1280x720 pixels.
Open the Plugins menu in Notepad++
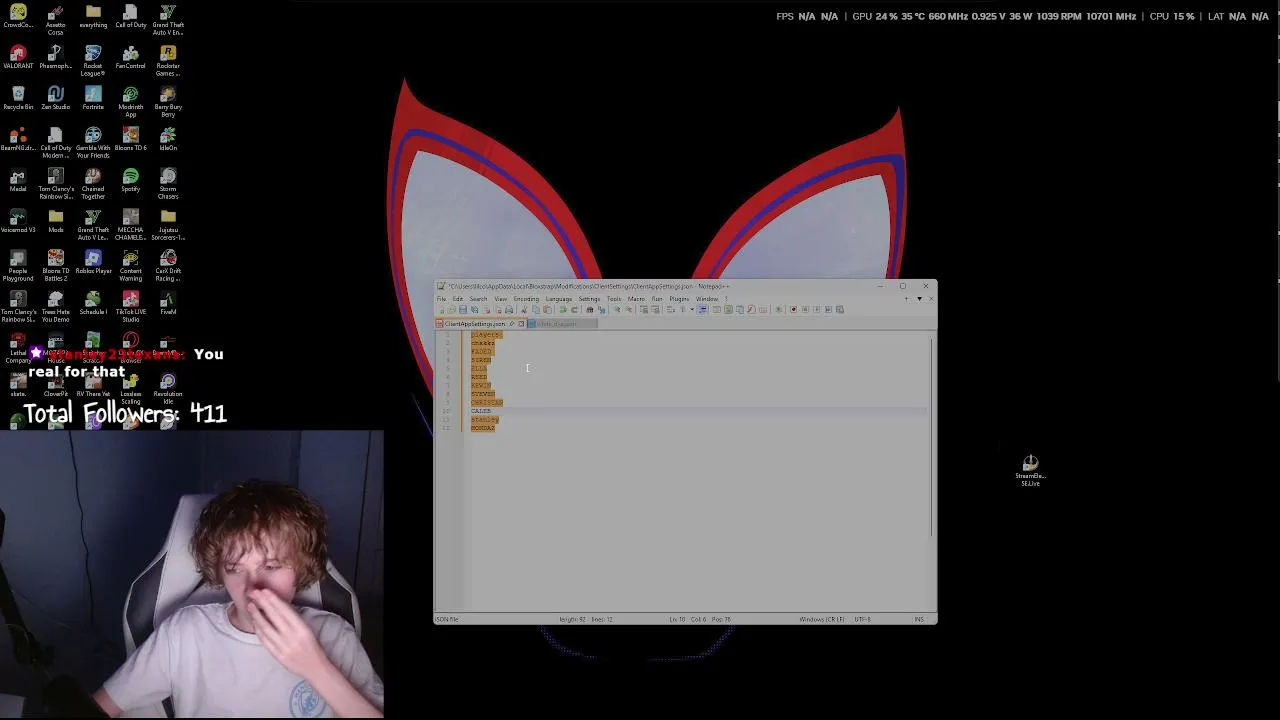[x=679, y=299]
